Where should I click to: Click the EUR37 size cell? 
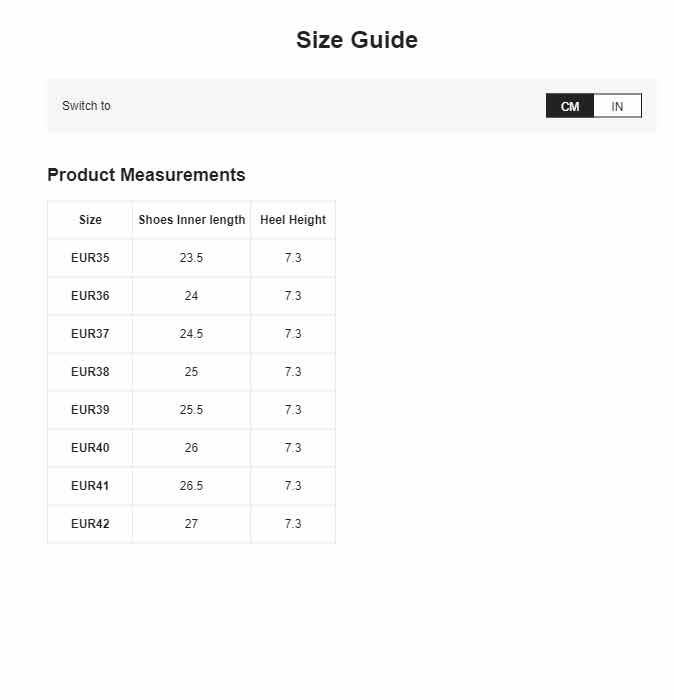click(x=90, y=333)
